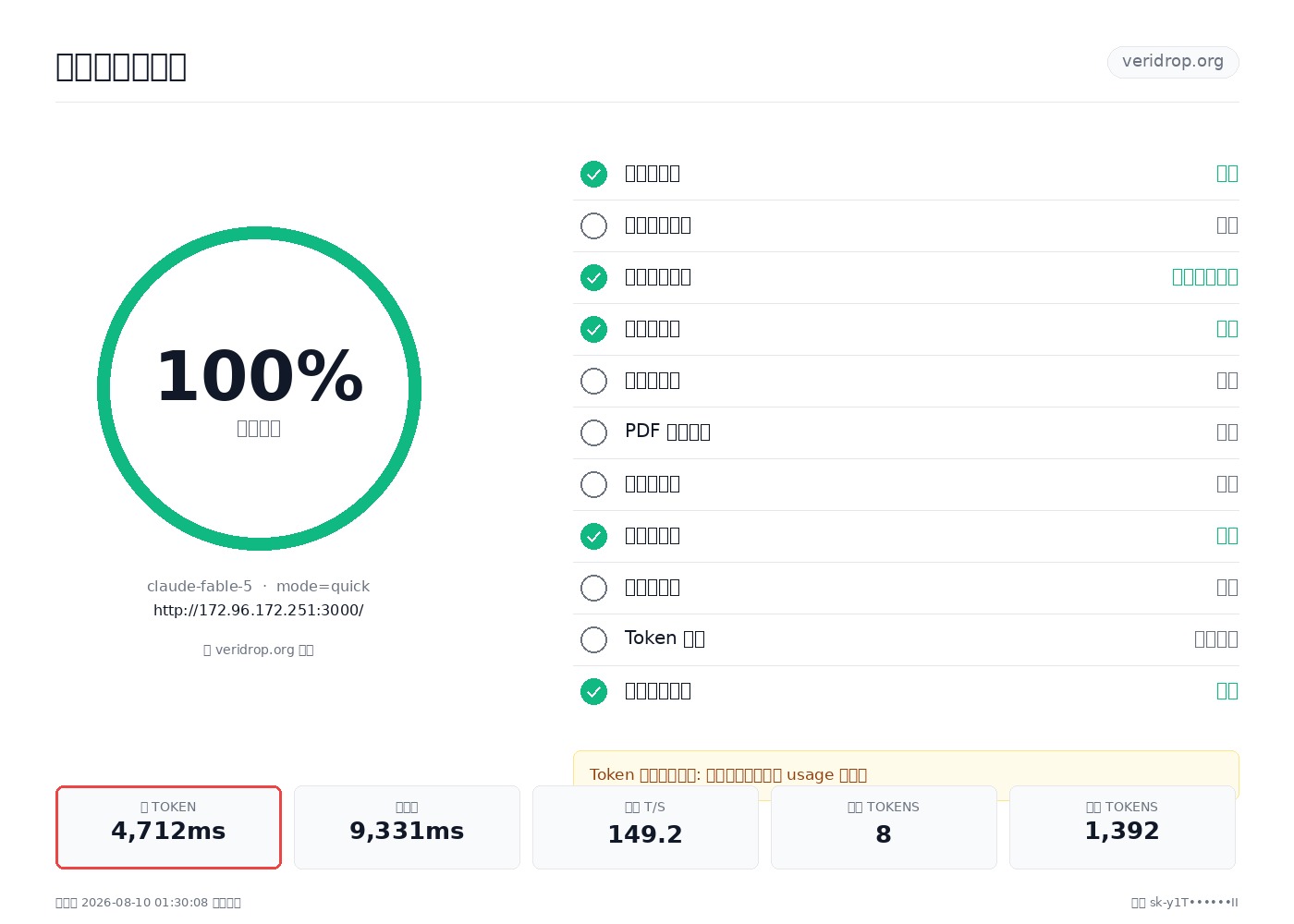Click the empty circle icon just above the PDF row
Screen dimensions: 1294x924
[593, 381]
